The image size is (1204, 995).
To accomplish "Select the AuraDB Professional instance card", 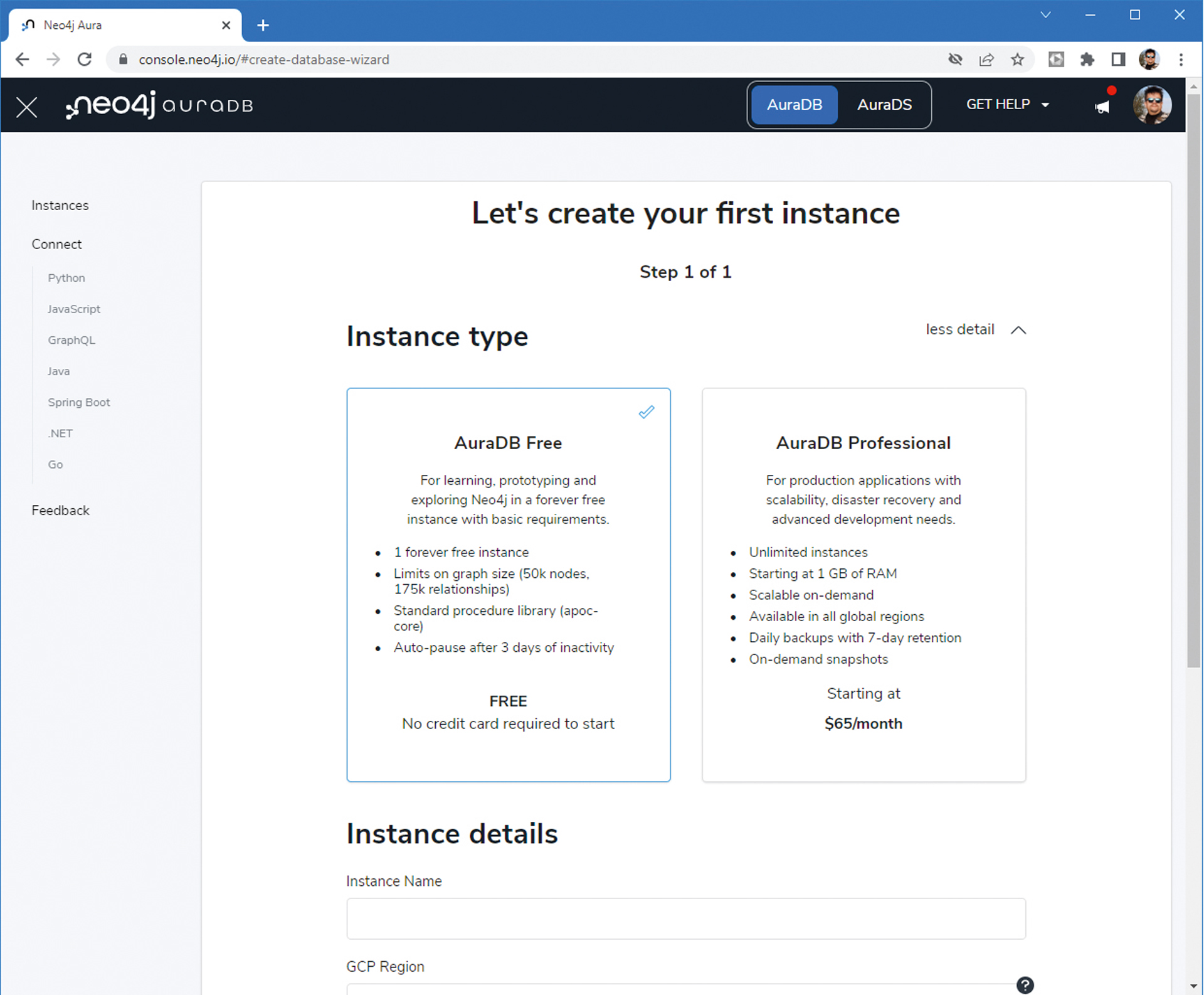I will pyautogui.click(x=863, y=583).
